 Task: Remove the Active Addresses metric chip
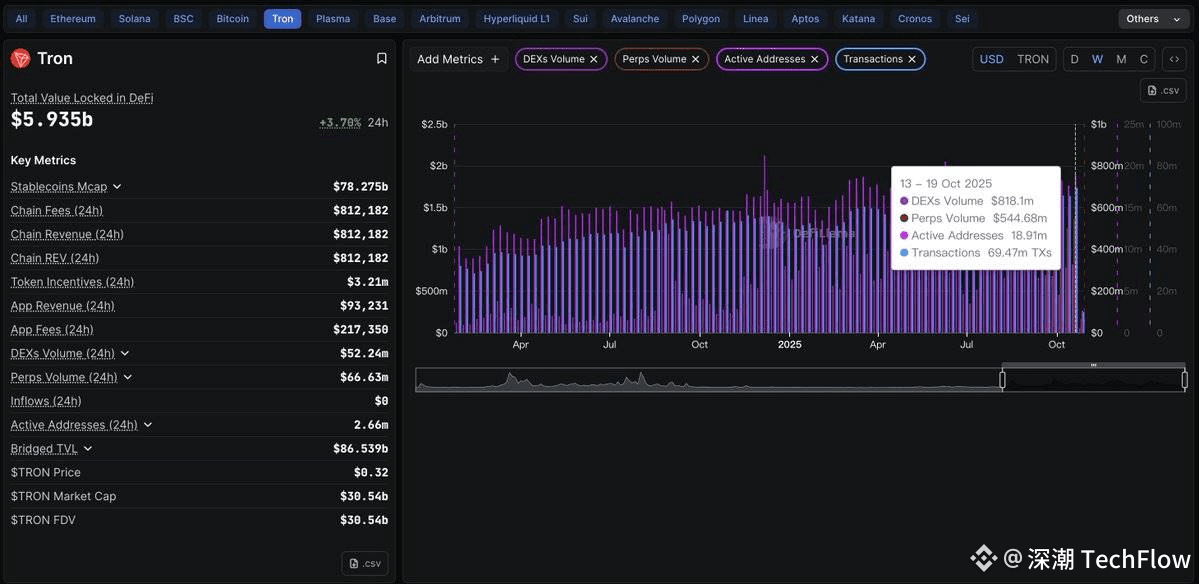pos(815,60)
